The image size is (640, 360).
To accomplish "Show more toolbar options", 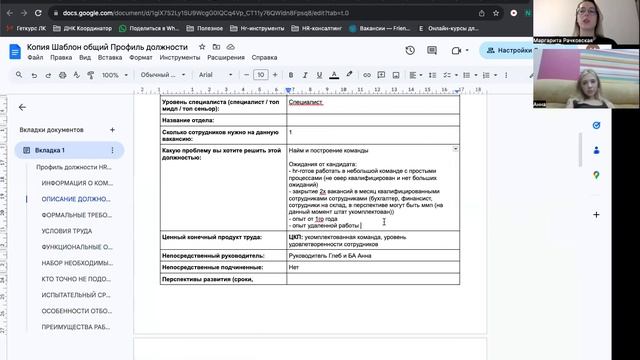I will (x=506, y=75).
